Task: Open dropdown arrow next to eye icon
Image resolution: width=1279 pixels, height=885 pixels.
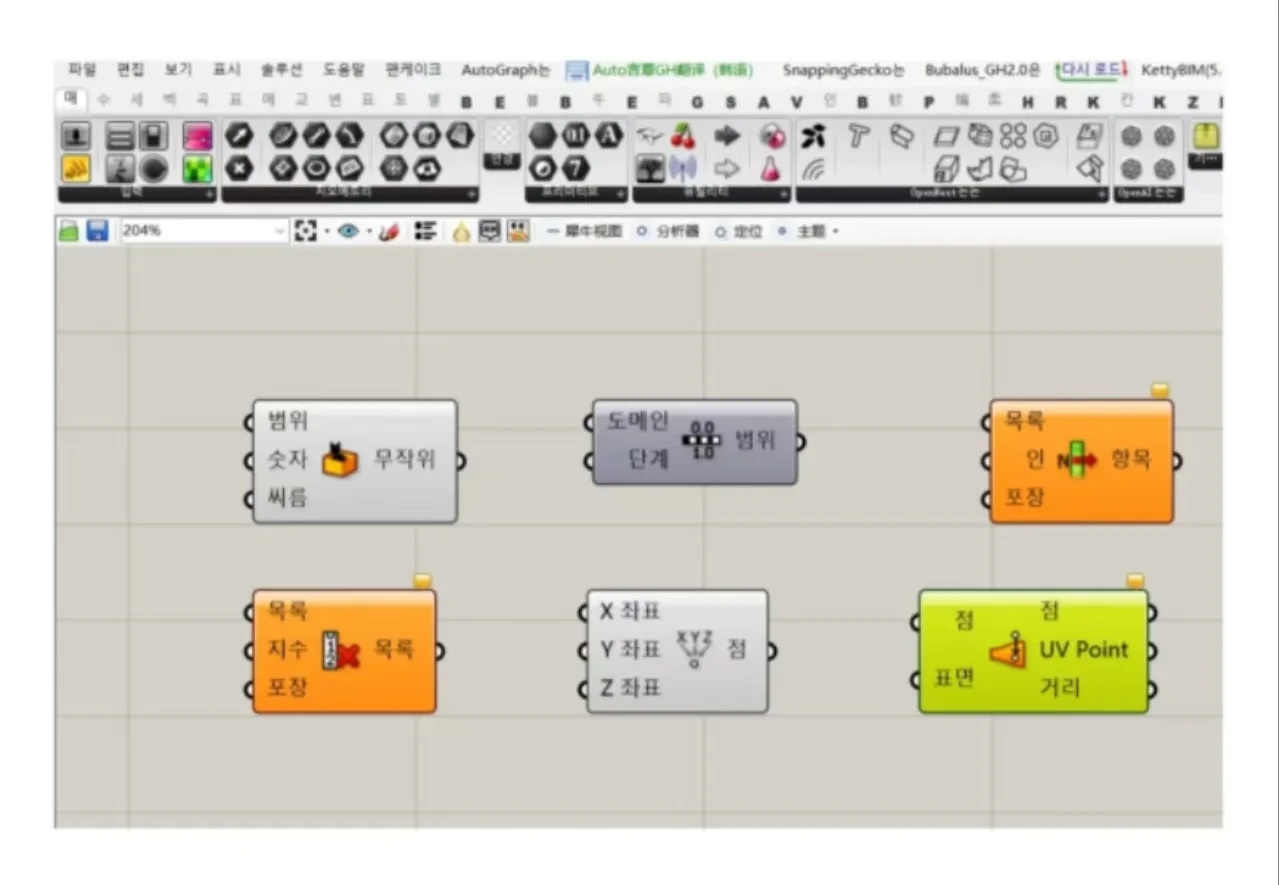Action: click(369, 232)
